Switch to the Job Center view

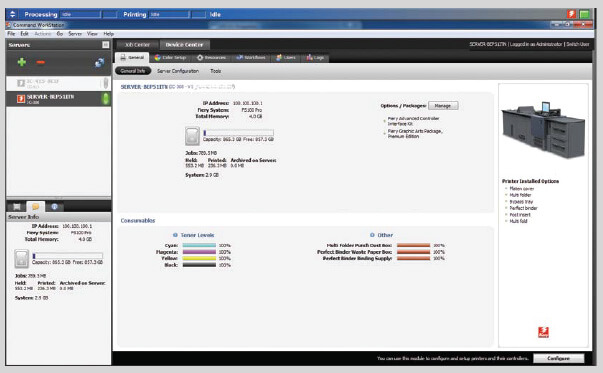(x=137, y=45)
